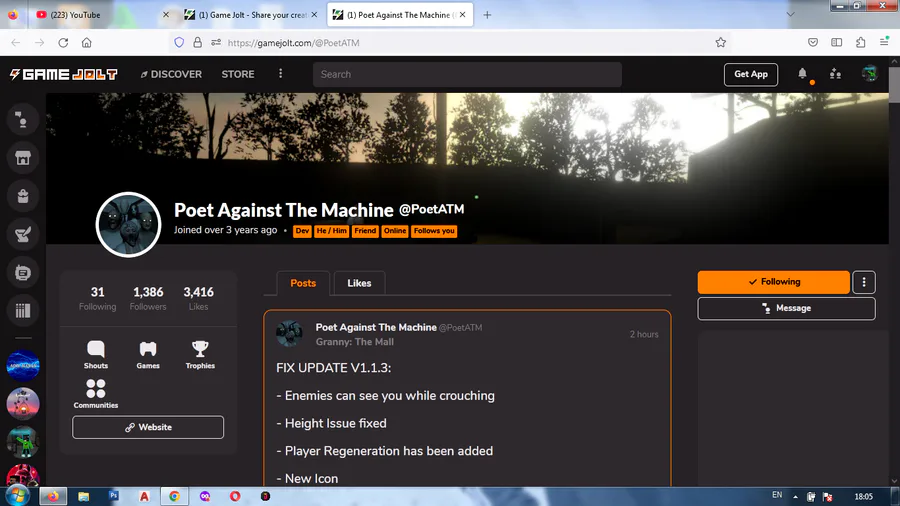The height and width of the screenshot is (506, 900).
Task: Click the Get App button
Action: (751, 74)
